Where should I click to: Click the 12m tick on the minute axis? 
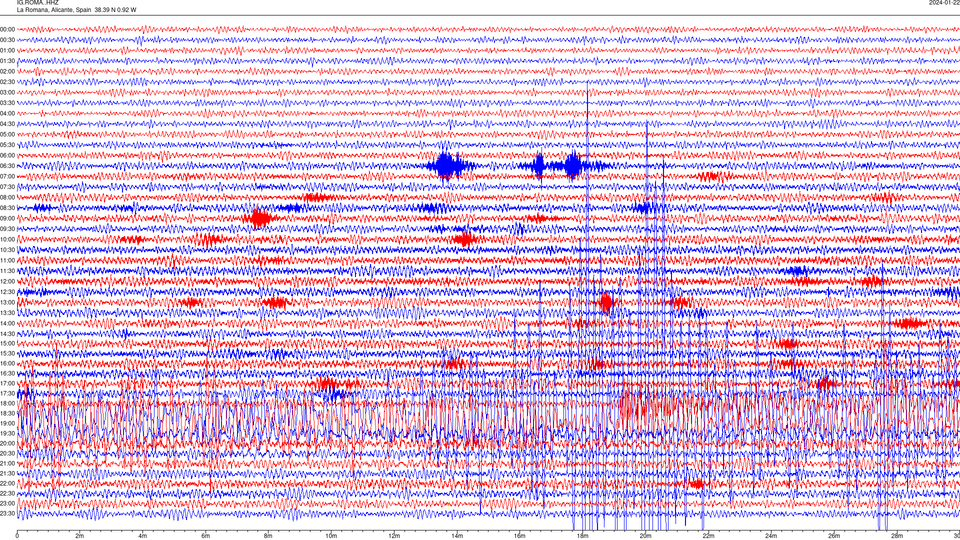[394, 536]
